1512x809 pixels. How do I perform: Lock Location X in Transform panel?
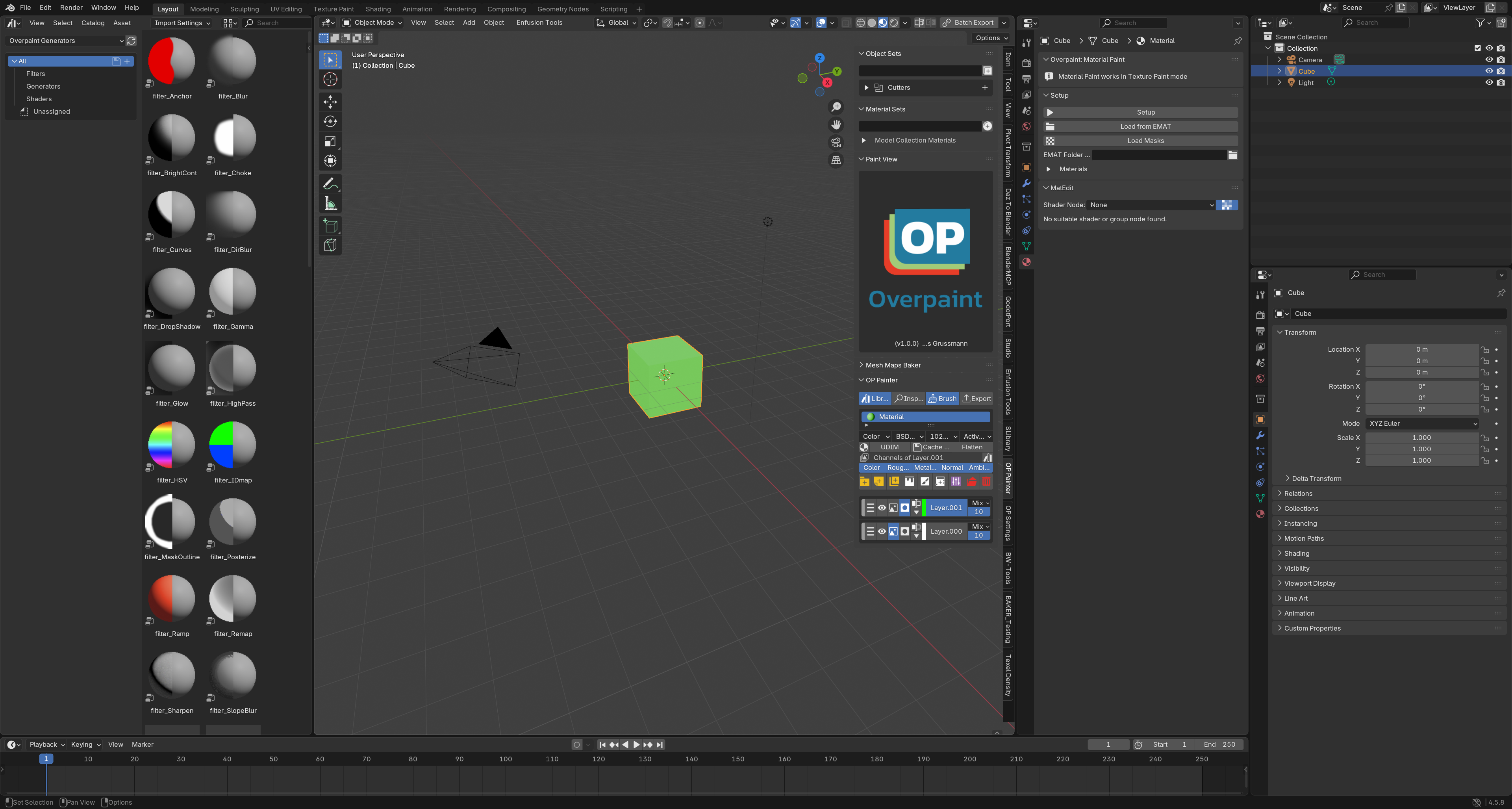point(1484,350)
